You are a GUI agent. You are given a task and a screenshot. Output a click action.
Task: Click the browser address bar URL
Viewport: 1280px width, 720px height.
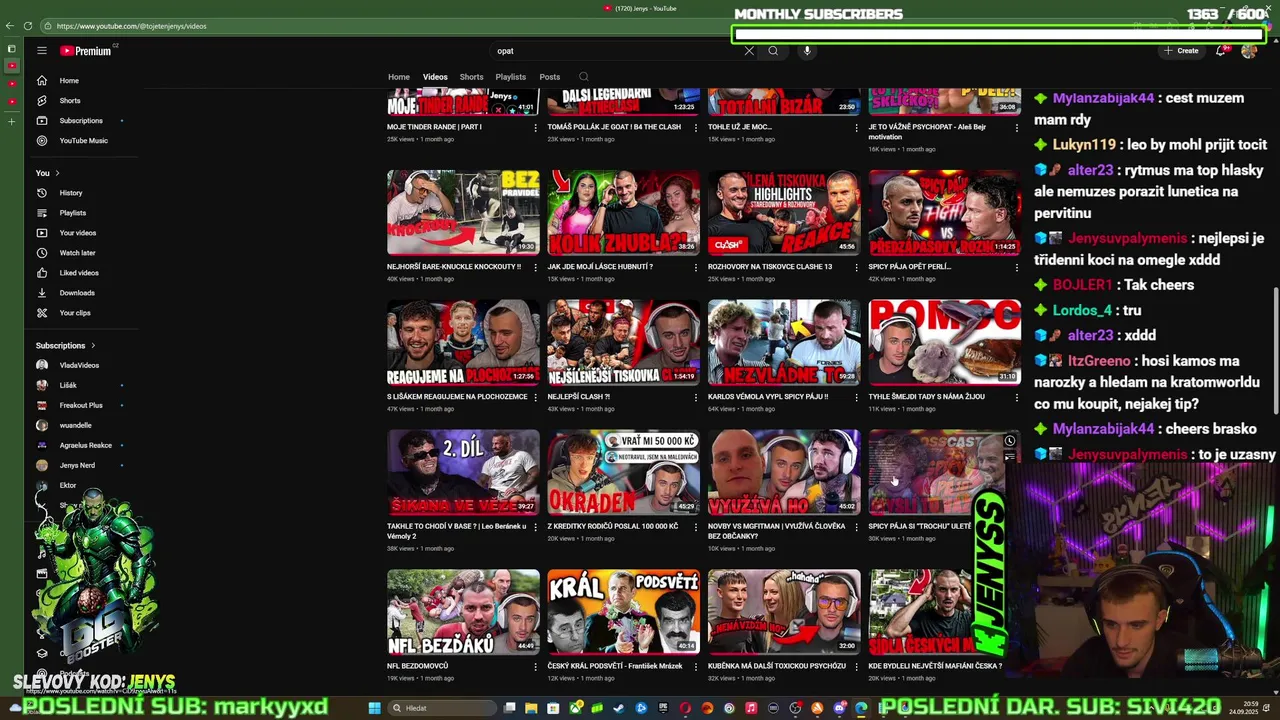[x=132, y=26]
